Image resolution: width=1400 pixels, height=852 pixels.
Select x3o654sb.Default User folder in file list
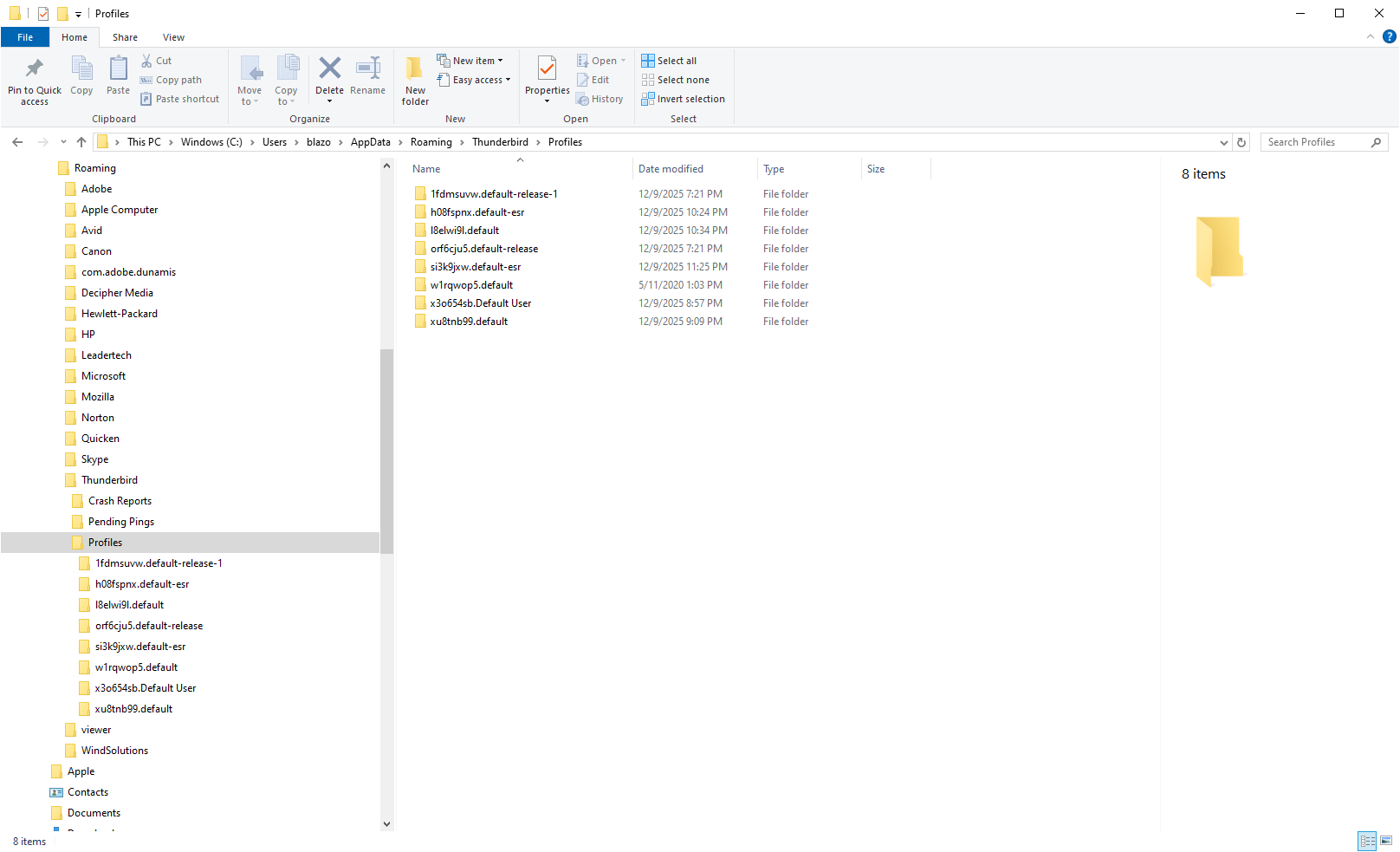(481, 303)
